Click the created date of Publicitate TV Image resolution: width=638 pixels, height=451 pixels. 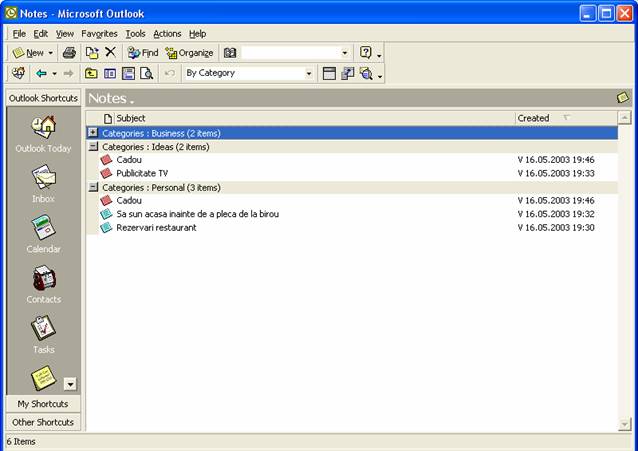[x=556, y=173]
